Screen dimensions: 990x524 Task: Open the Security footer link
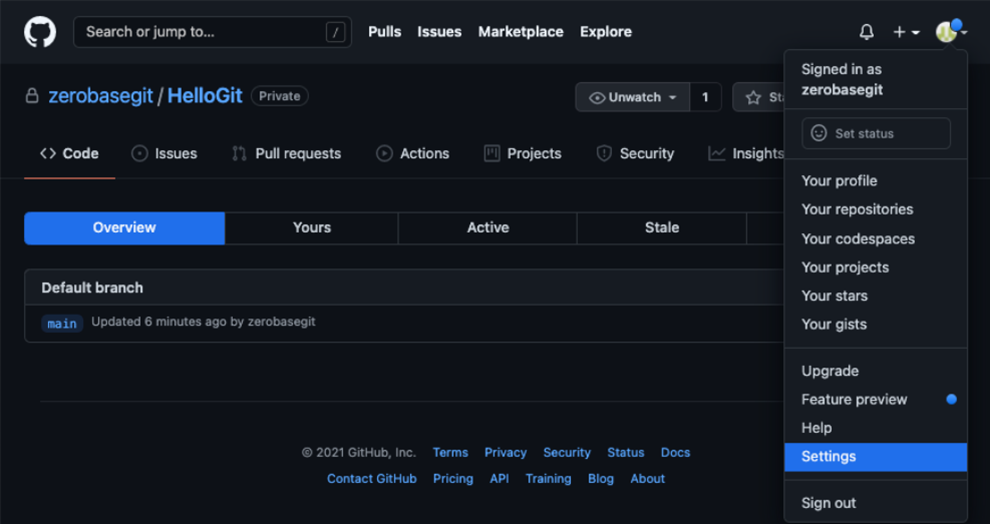pyautogui.click(x=567, y=453)
